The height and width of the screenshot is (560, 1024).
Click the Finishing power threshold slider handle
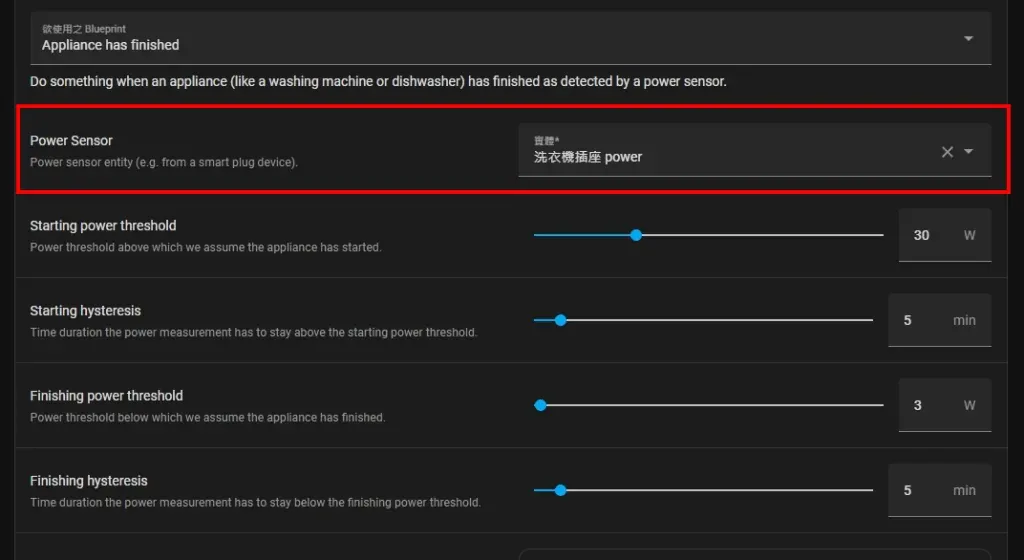pyautogui.click(x=541, y=405)
